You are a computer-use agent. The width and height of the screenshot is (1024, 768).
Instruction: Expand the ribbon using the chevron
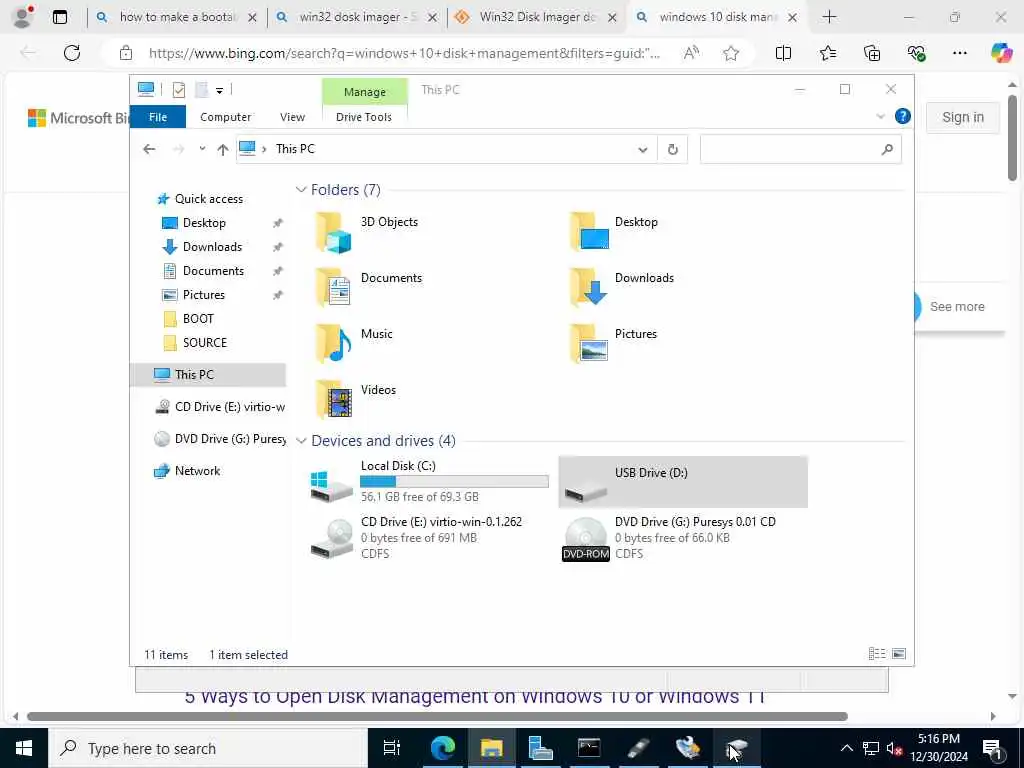880,117
